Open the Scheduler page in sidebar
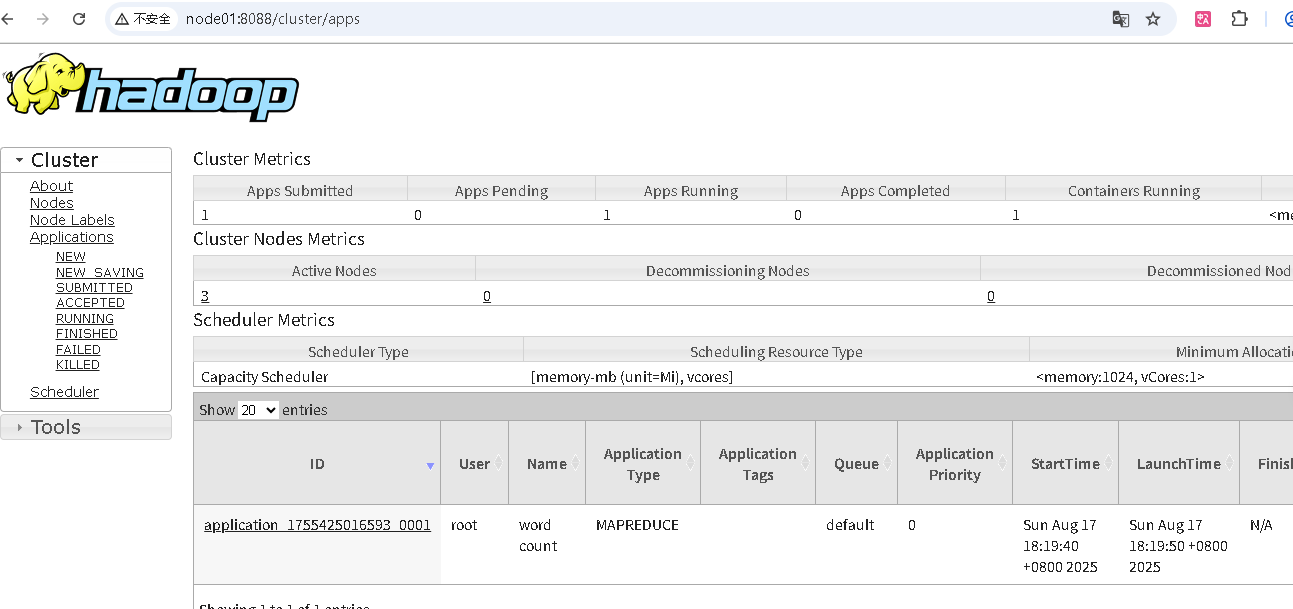Image resolution: width=1293 pixels, height=609 pixels. coord(64,392)
